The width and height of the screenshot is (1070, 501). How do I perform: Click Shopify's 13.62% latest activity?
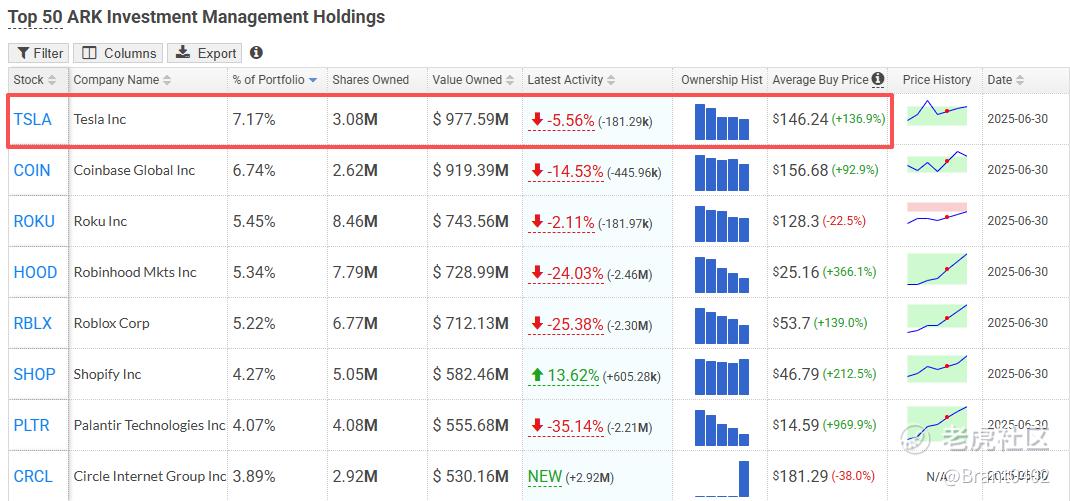click(564, 375)
